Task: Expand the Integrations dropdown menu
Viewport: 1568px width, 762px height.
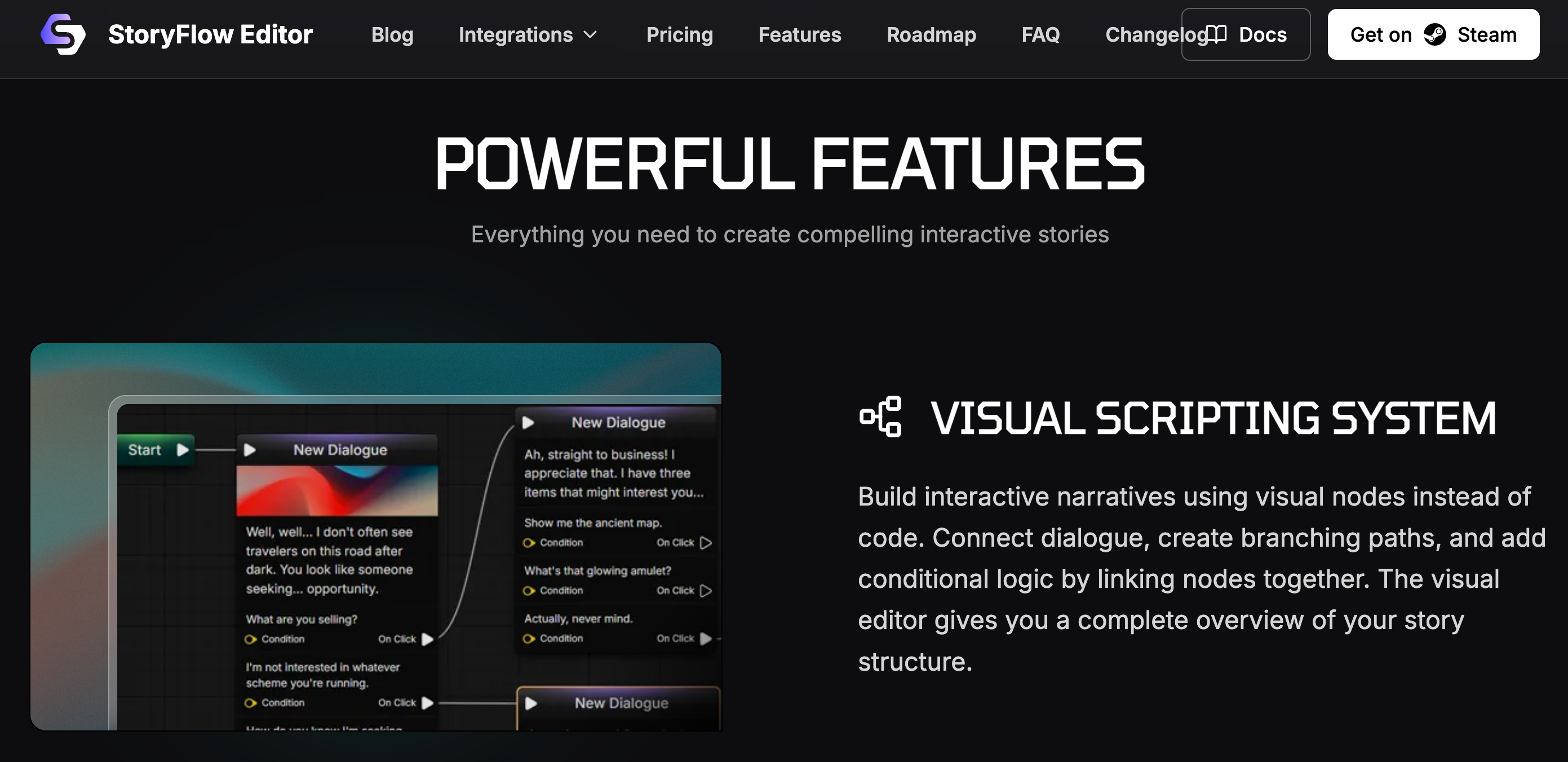Action: 516,35
